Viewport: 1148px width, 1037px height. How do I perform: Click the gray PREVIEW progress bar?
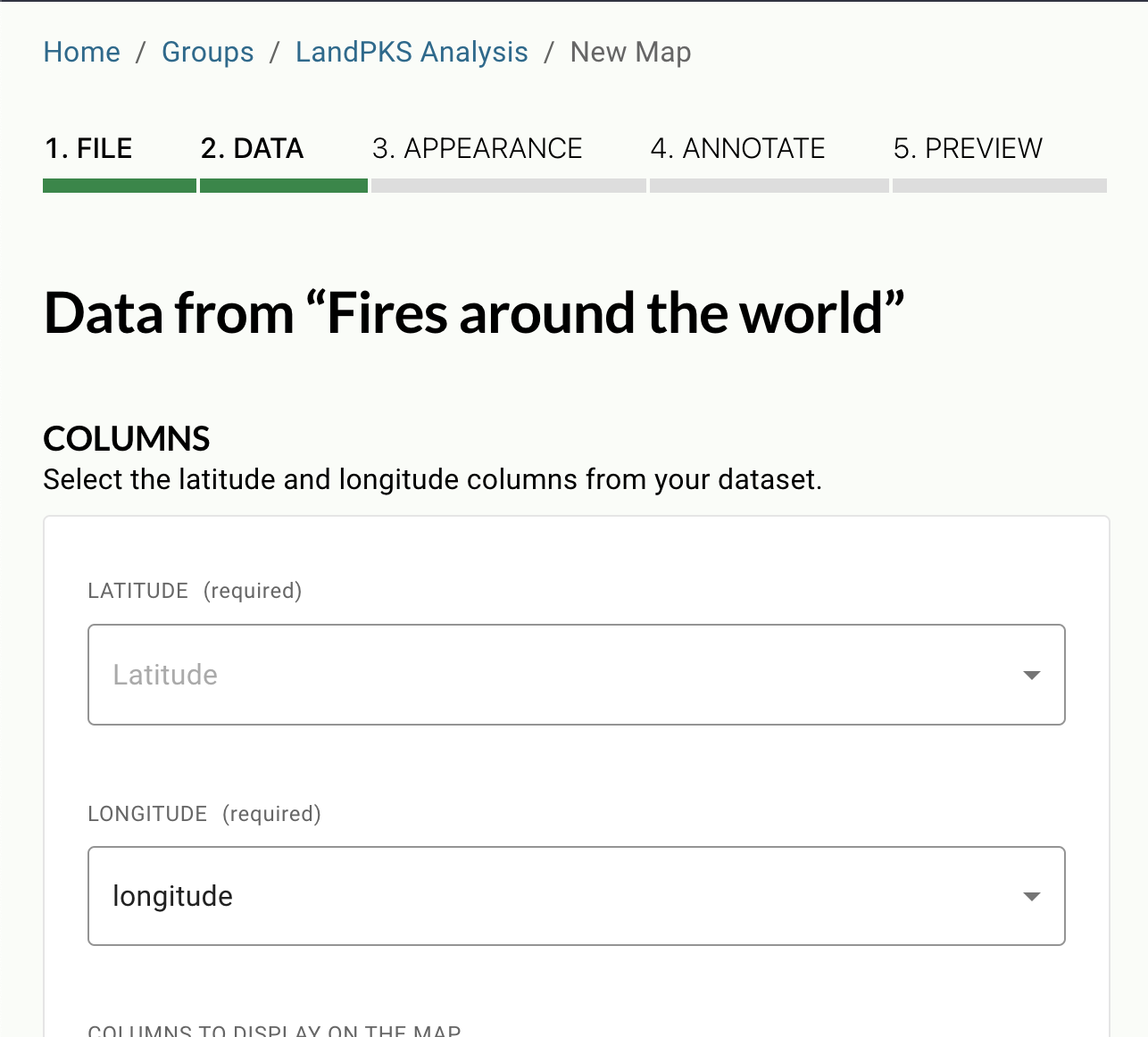point(999,186)
